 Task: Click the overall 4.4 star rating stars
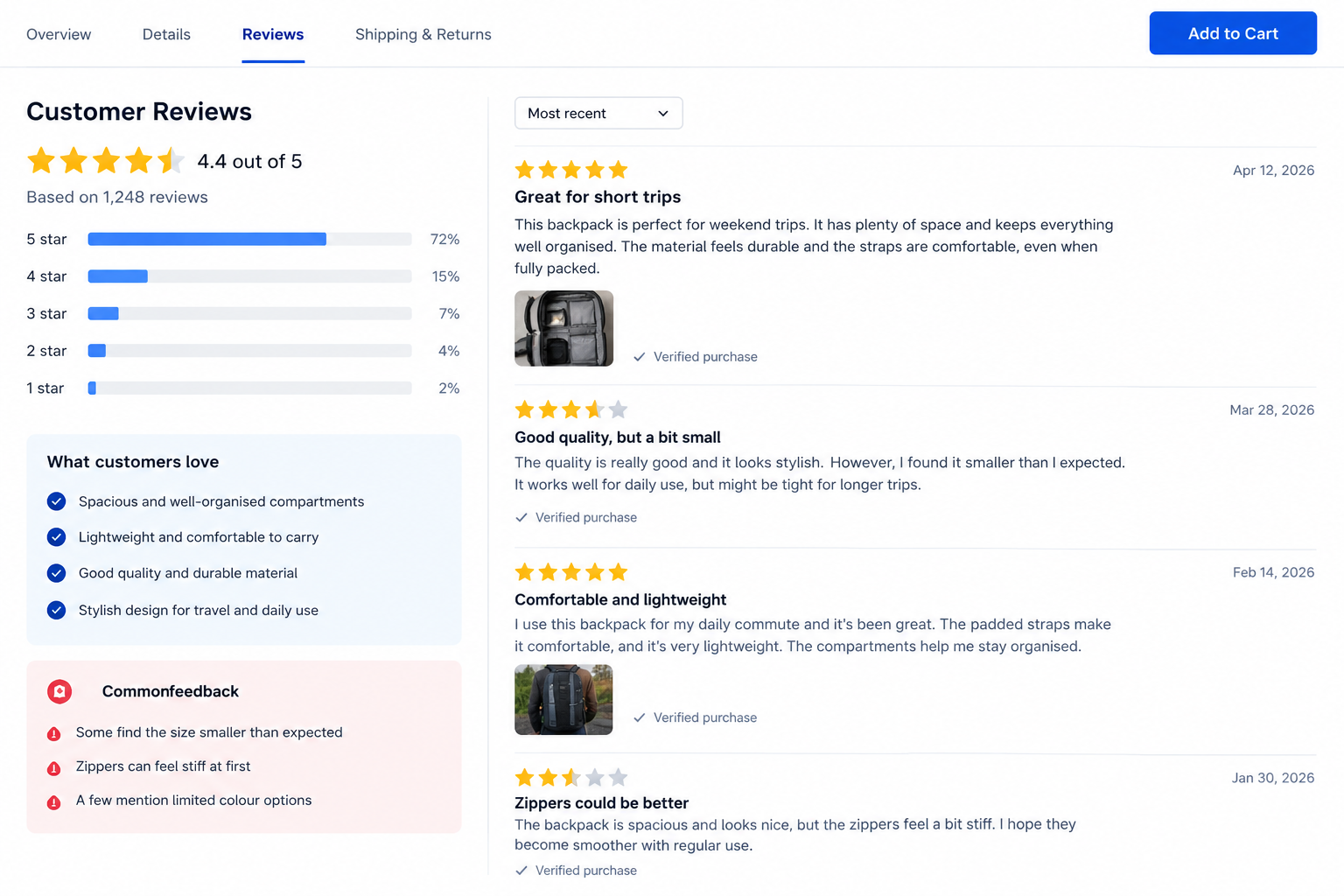[x=106, y=161]
